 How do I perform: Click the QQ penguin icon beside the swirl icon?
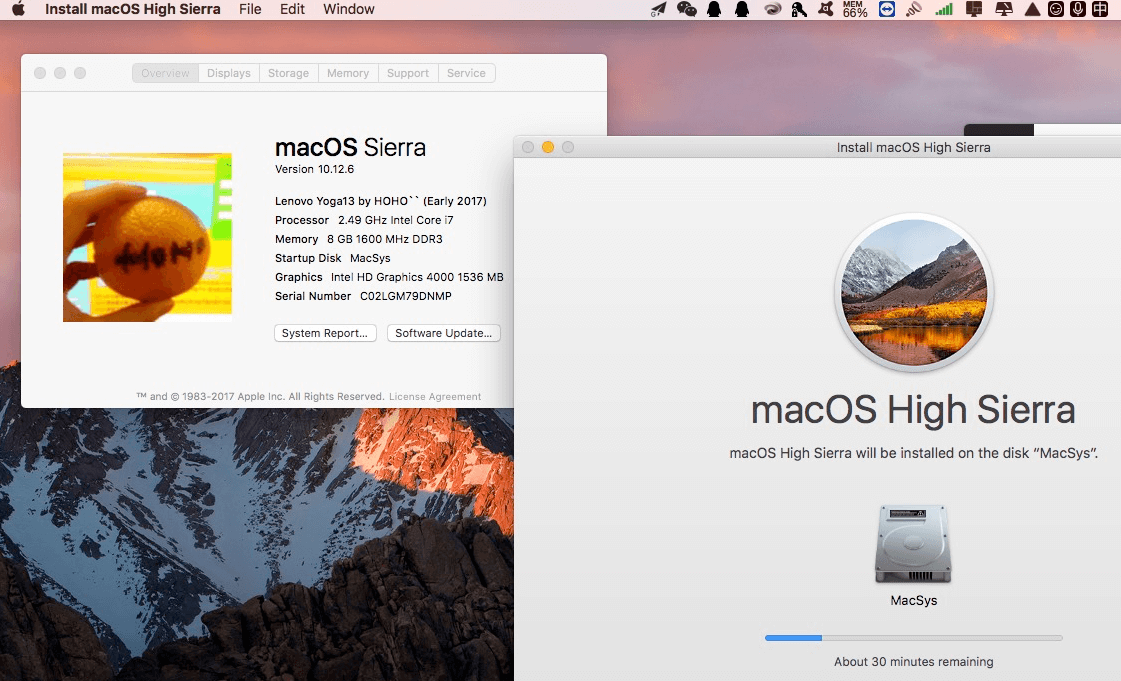click(742, 9)
